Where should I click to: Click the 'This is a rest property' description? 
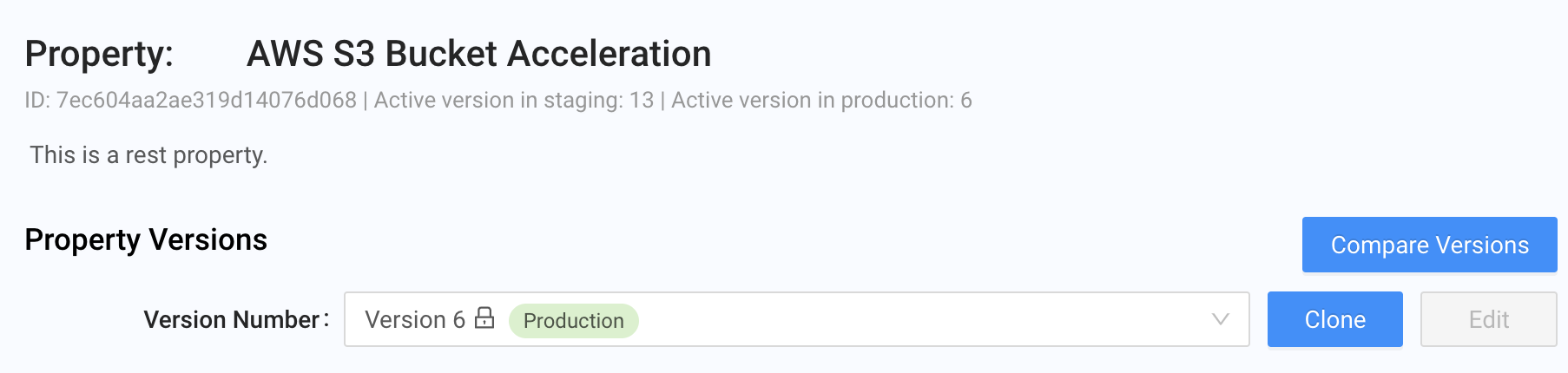coord(148,155)
